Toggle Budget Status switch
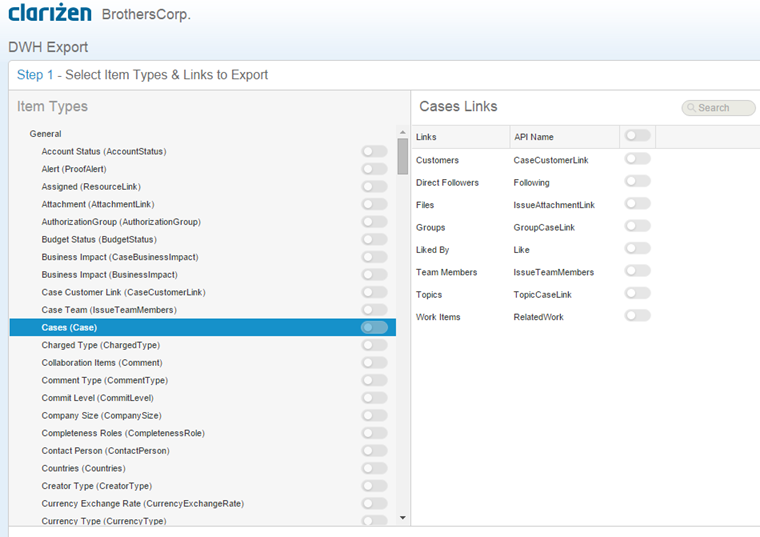 tap(374, 239)
